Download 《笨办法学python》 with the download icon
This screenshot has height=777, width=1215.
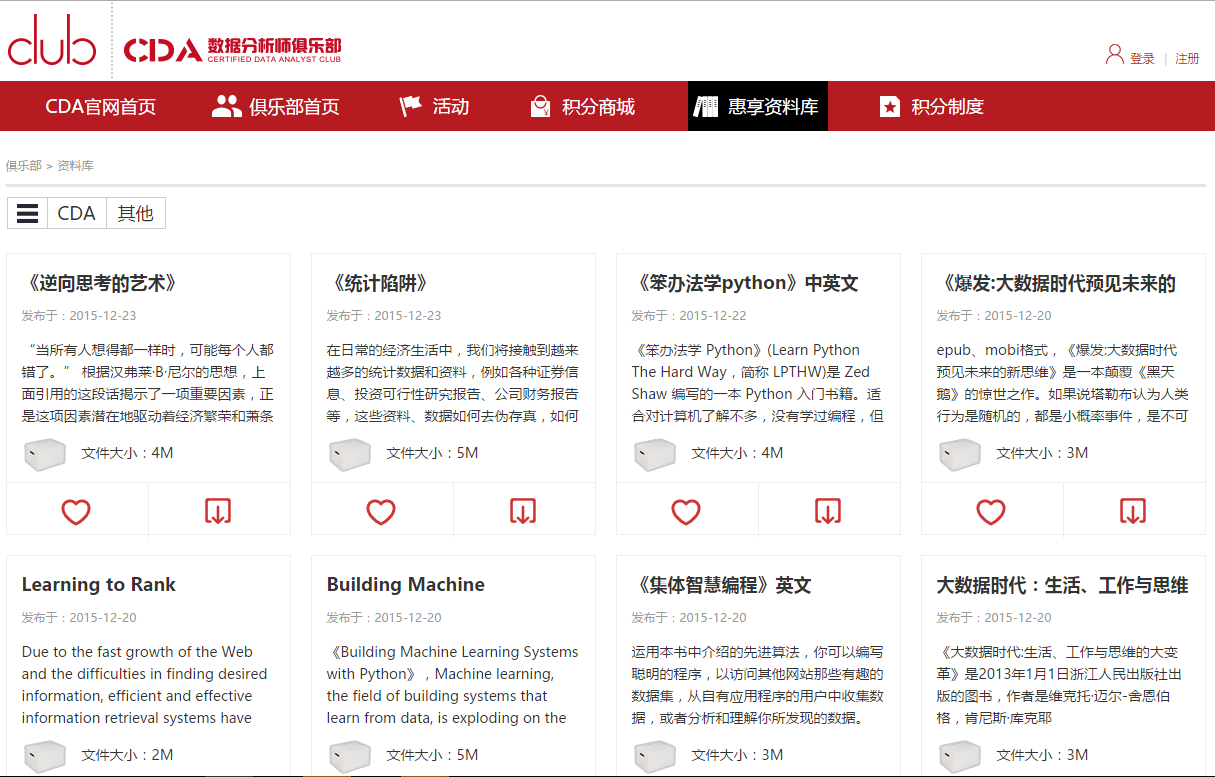(828, 511)
